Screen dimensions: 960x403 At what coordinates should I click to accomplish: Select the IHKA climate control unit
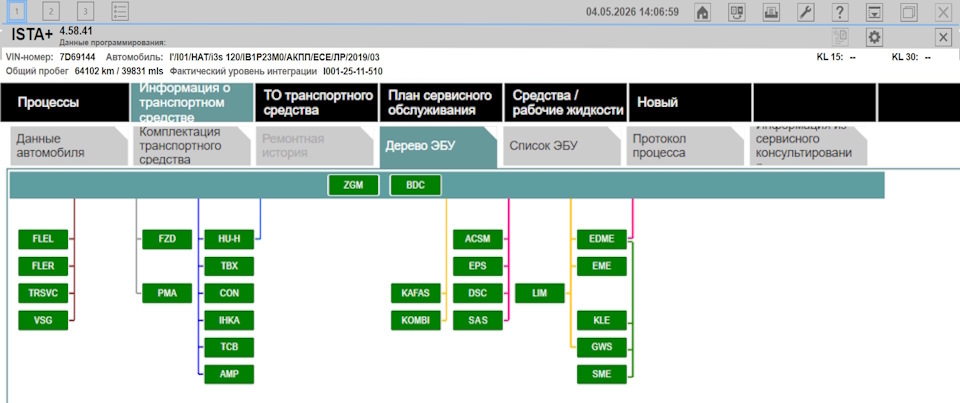(x=229, y=320)
